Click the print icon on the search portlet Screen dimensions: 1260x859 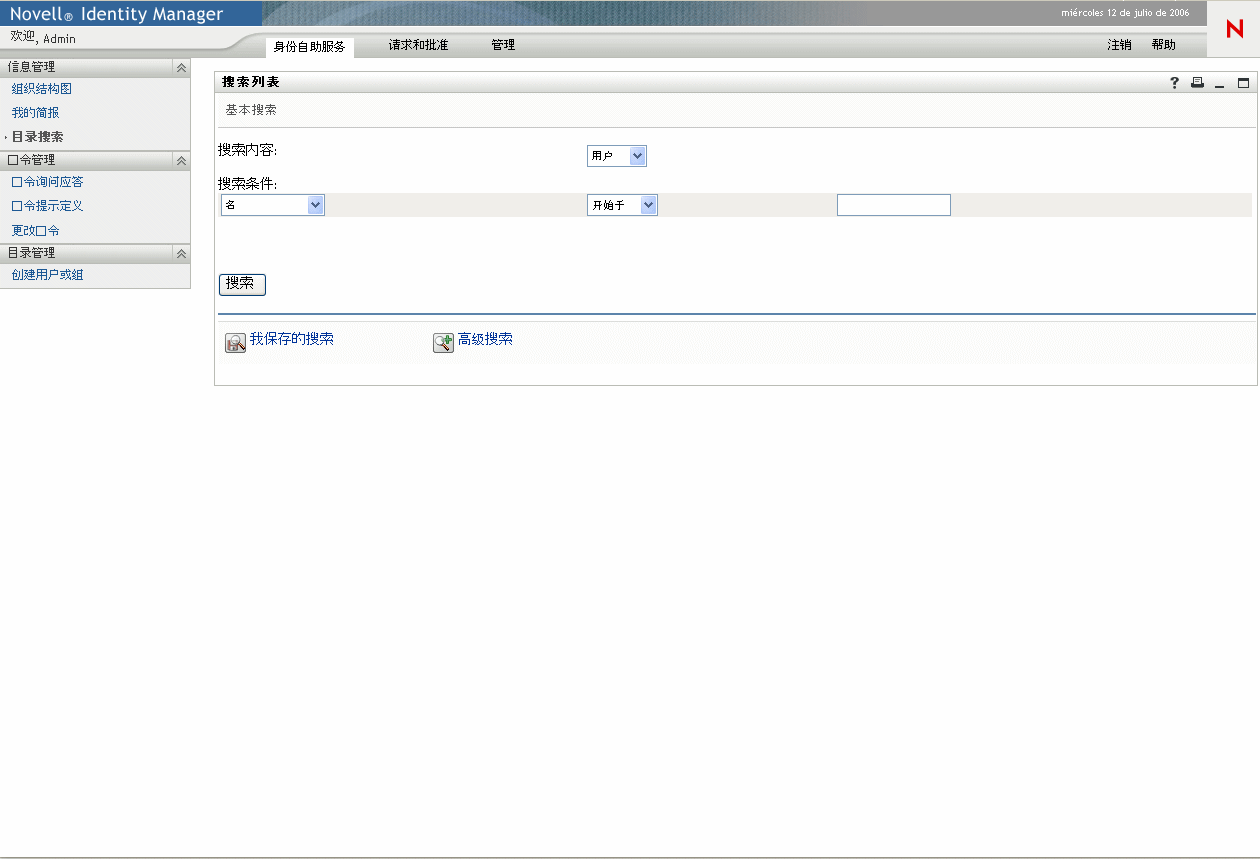(1197, 83)
